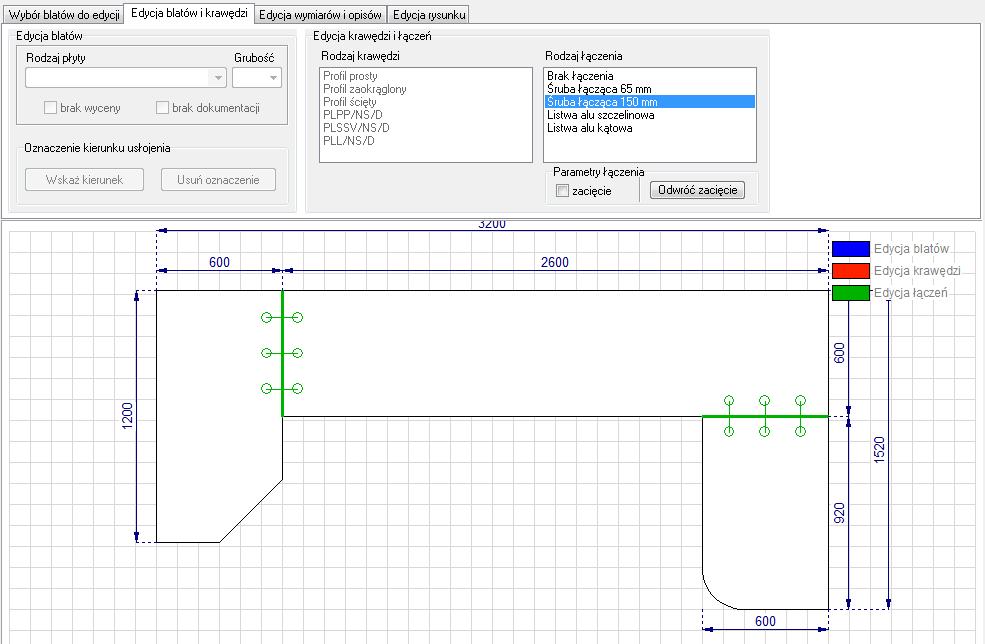Select 'PLPP/NS/D' edge type
Image resolution: width=985 pixels, height=644 pixels.
(425, 115)
